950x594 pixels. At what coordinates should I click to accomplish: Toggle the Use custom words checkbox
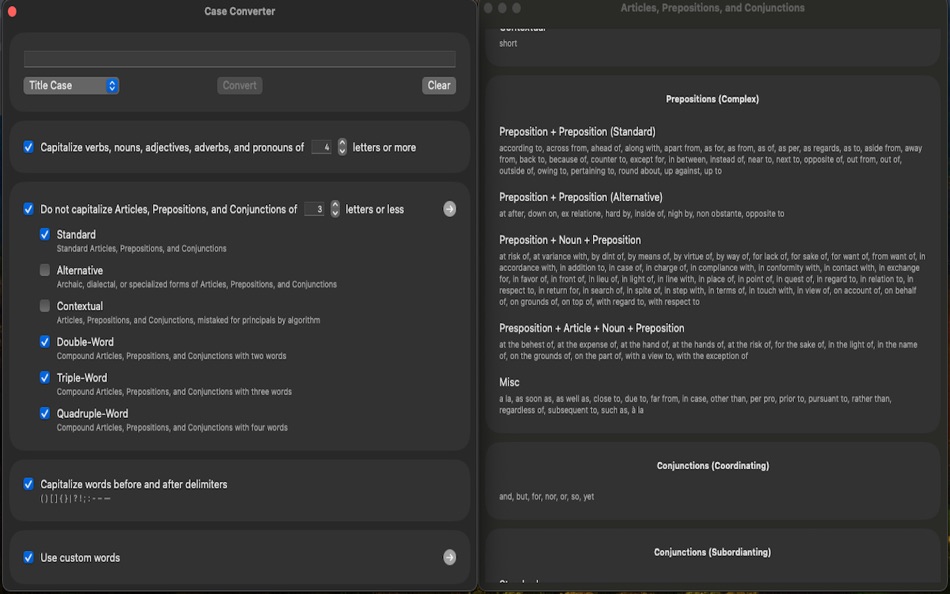click(28, 557)
